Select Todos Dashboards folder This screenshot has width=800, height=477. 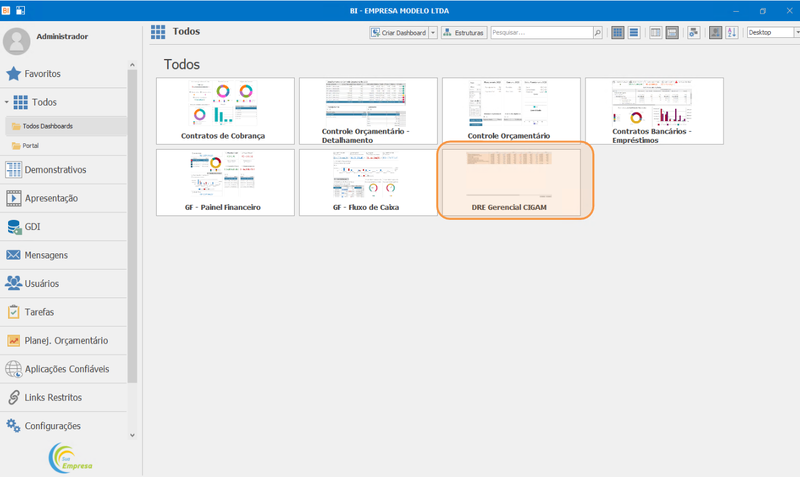(x=66, y=126)
